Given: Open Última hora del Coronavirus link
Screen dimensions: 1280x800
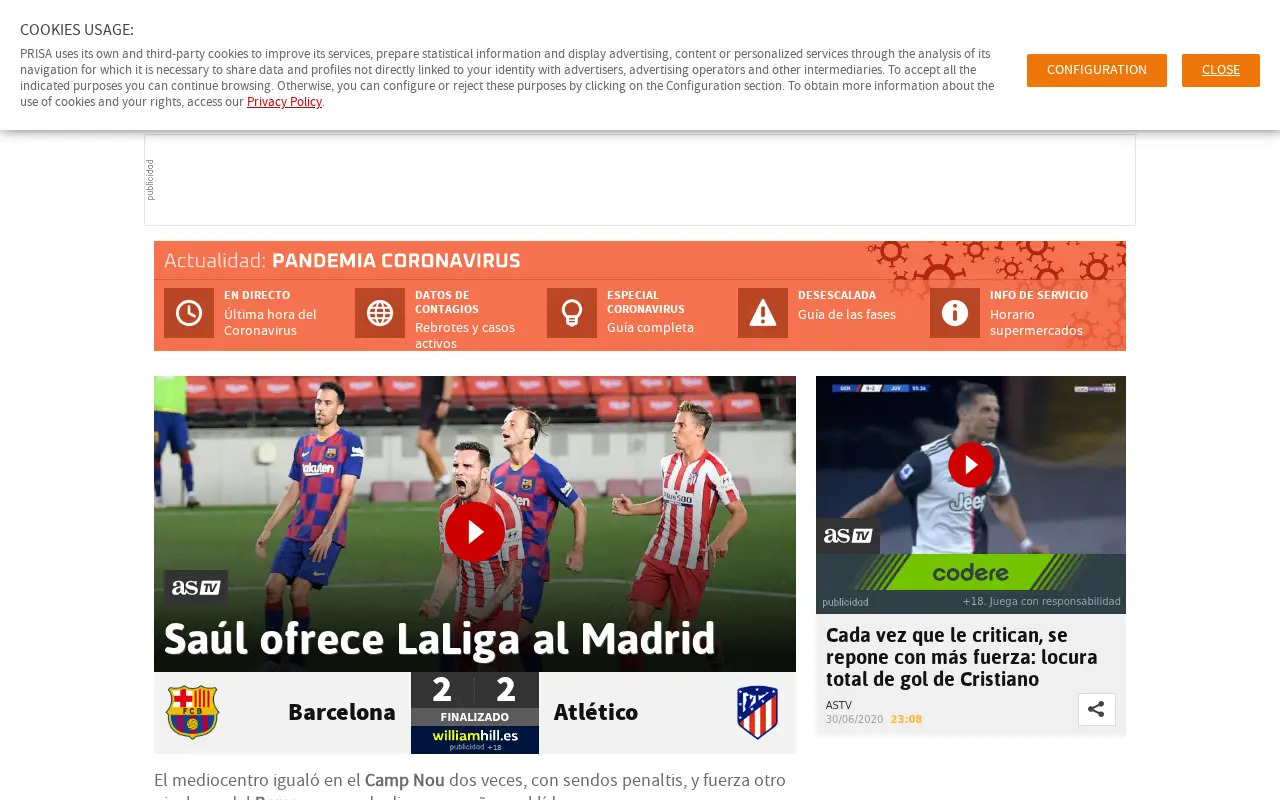Looking at the screenshot, I should [x=270, y=322].
